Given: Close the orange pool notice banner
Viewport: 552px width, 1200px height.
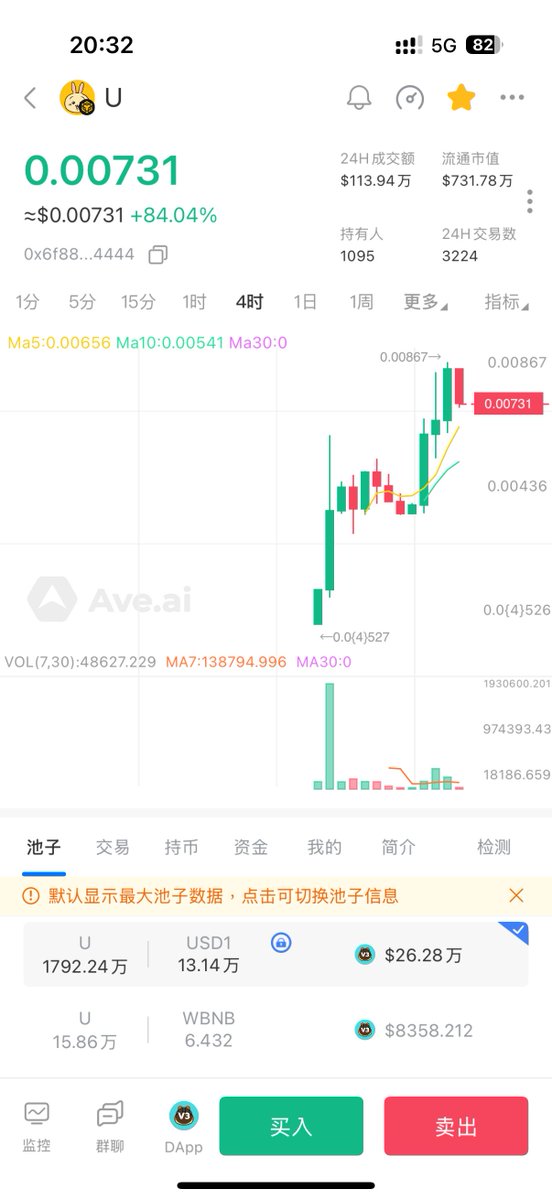Looking at the screenshot, I should click(x=516, y=895).
